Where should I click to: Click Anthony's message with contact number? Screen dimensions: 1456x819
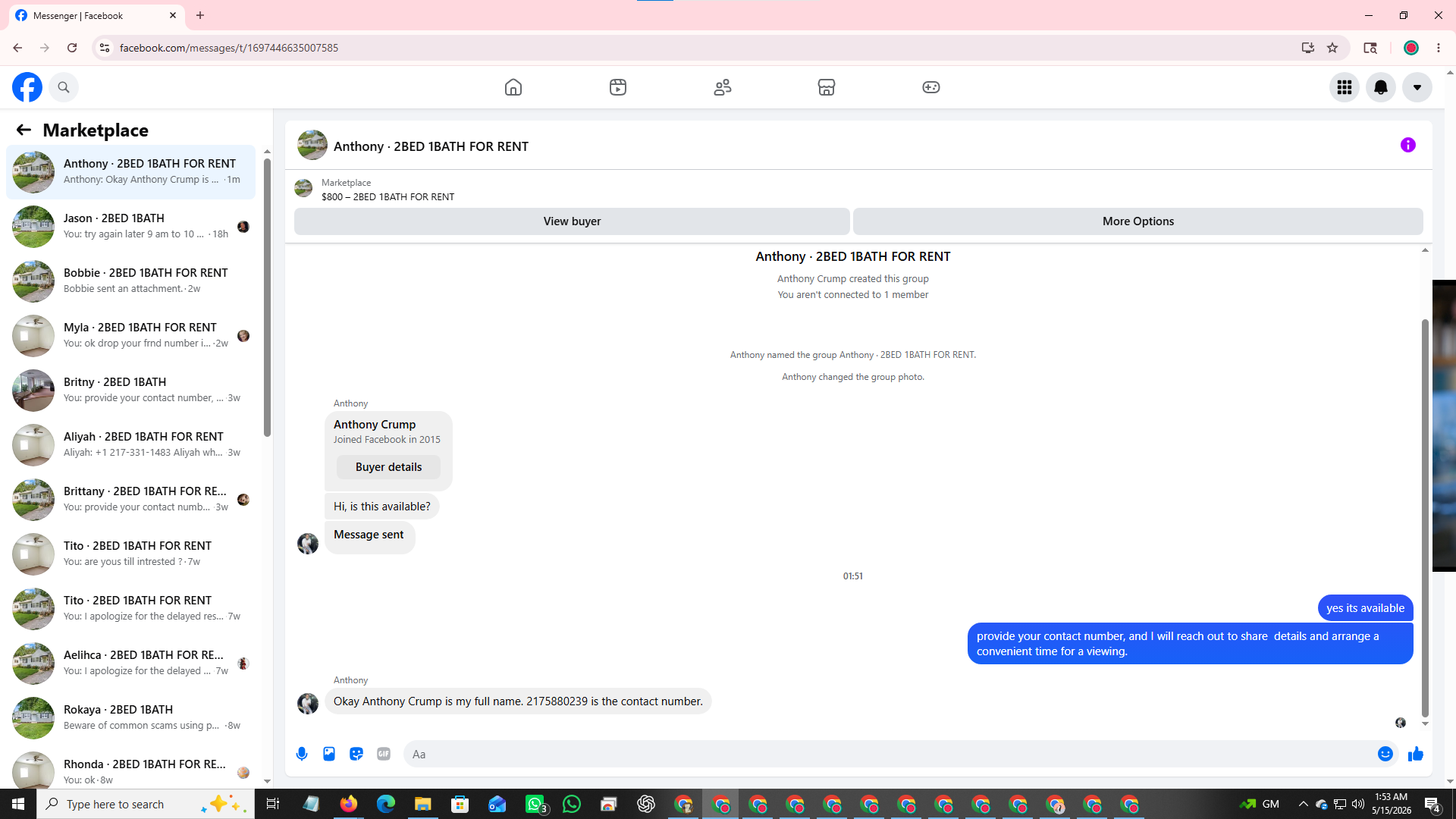tap(518, 701)
